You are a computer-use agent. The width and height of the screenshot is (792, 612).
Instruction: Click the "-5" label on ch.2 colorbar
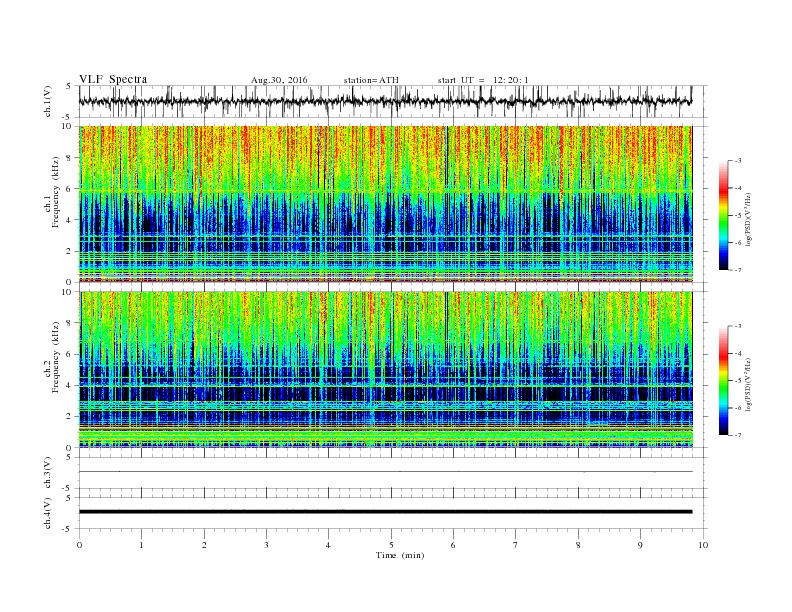738,381
